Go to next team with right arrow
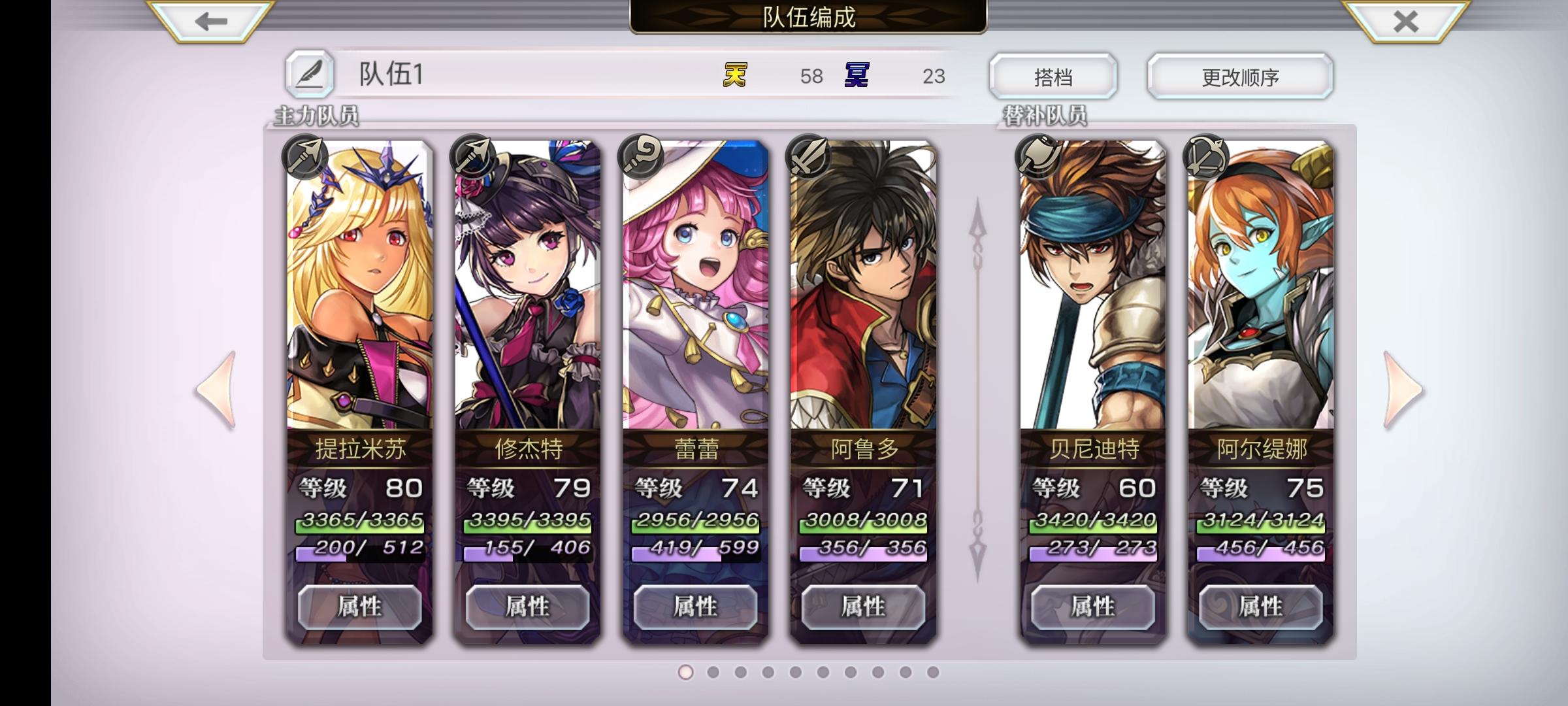Image resolution: width=1568 pixels, height=706 pixels. 1402,390
